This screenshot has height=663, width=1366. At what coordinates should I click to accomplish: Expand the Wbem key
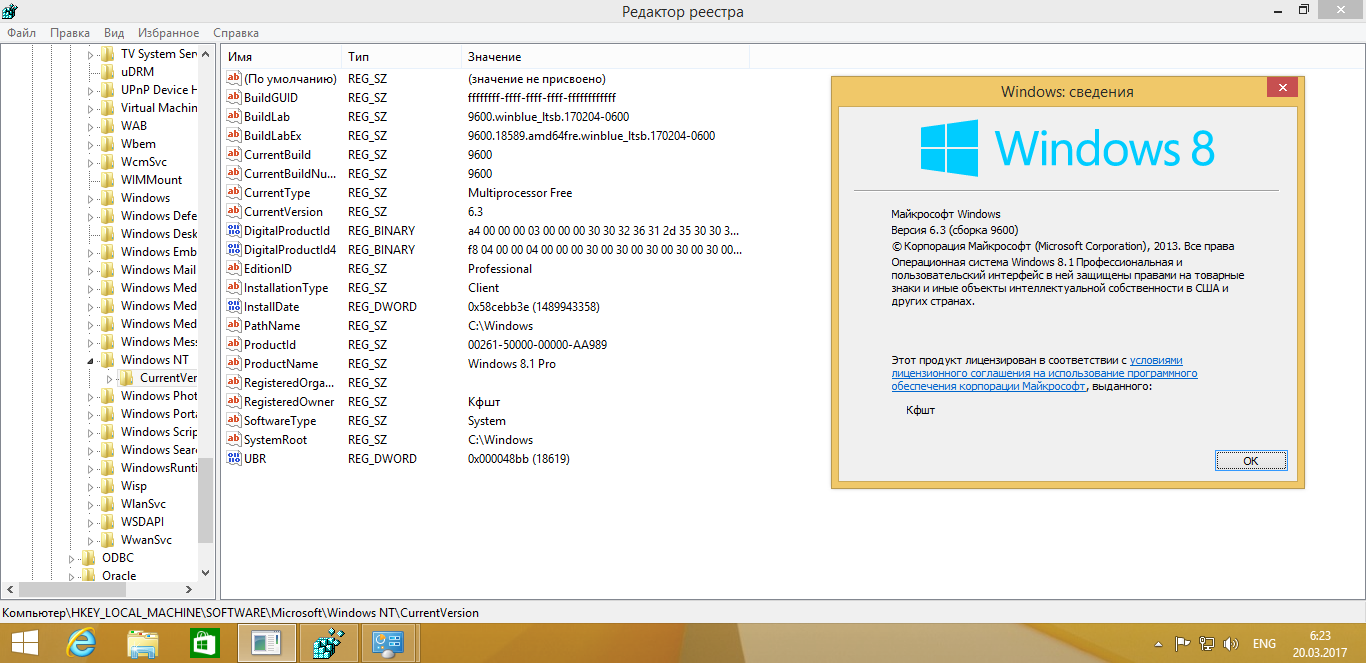coord(90,144)
